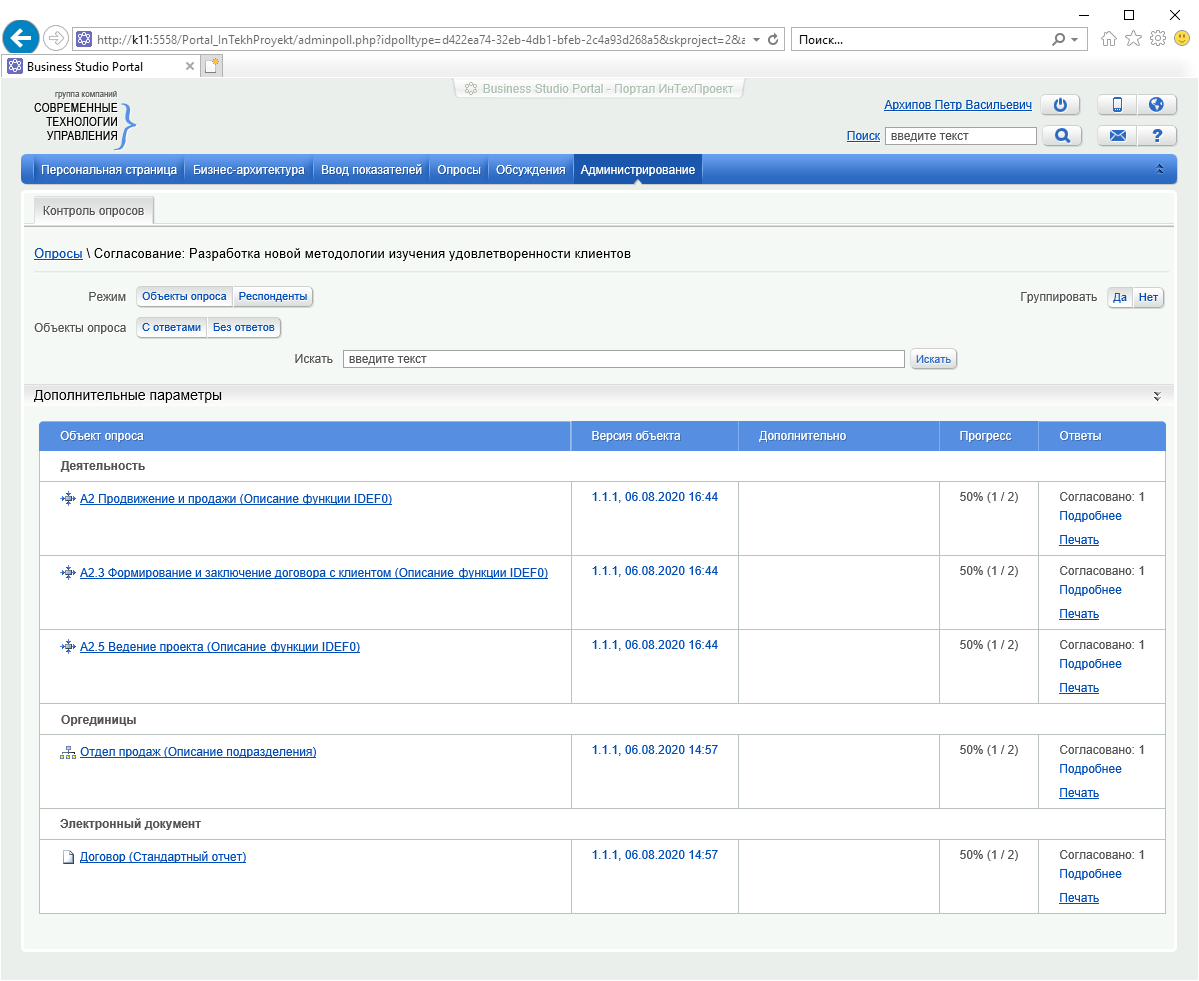1199x981 pixels.
Task: Set Группировать to Нет
Action: coord(1148,298)
